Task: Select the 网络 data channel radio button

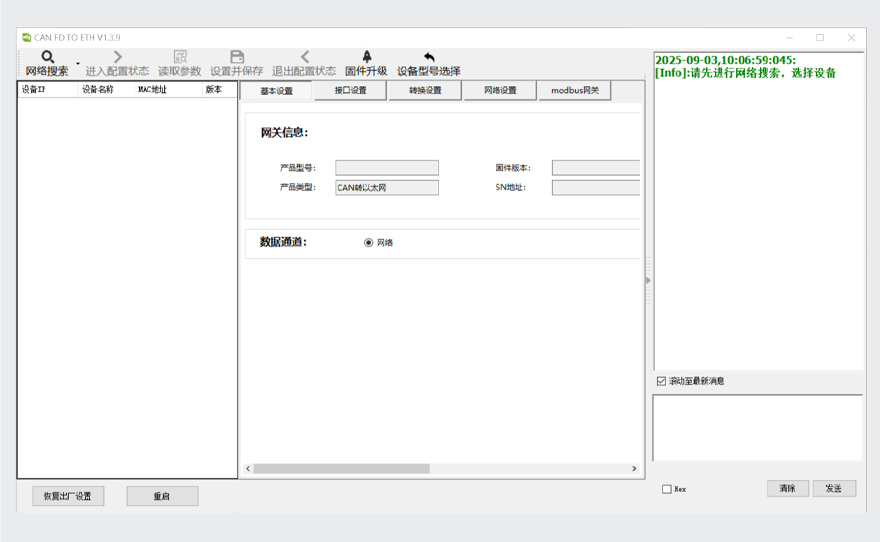Action: click(x=368, y=242)
